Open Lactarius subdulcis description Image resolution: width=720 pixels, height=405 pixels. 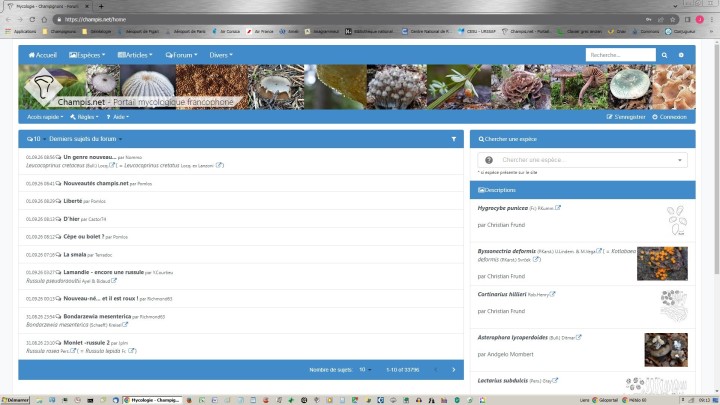(x=502, y=381)
